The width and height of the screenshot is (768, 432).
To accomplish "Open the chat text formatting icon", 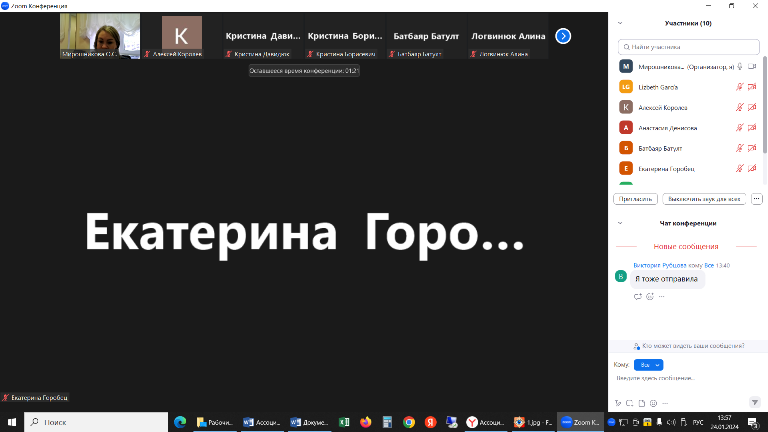I will click(618, 403).
